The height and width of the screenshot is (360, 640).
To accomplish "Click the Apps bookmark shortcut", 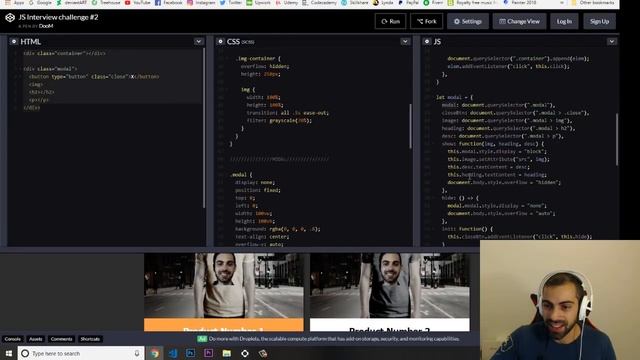I will [x=15, y=2].
